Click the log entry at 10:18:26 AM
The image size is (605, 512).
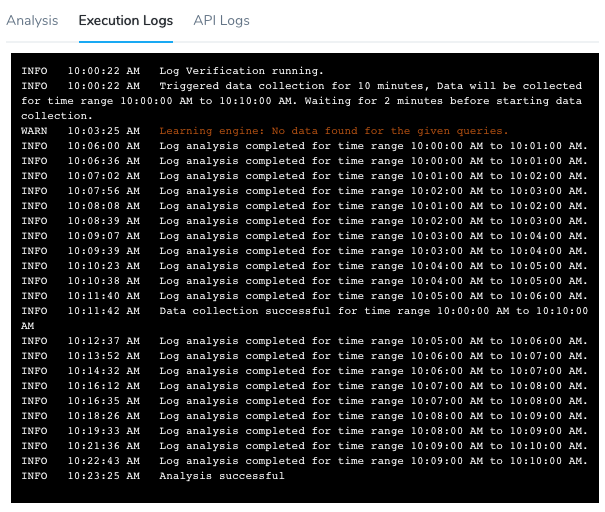304,416
